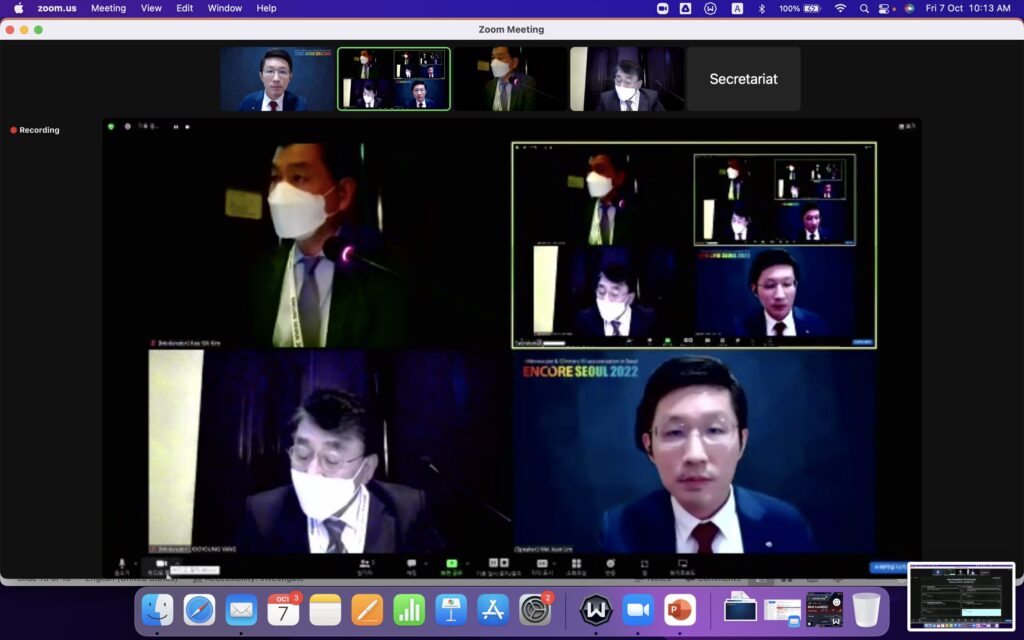Screen dimensions: 1024x640
Task: Open the Zoom chat panel
Action: click(411, 566)
